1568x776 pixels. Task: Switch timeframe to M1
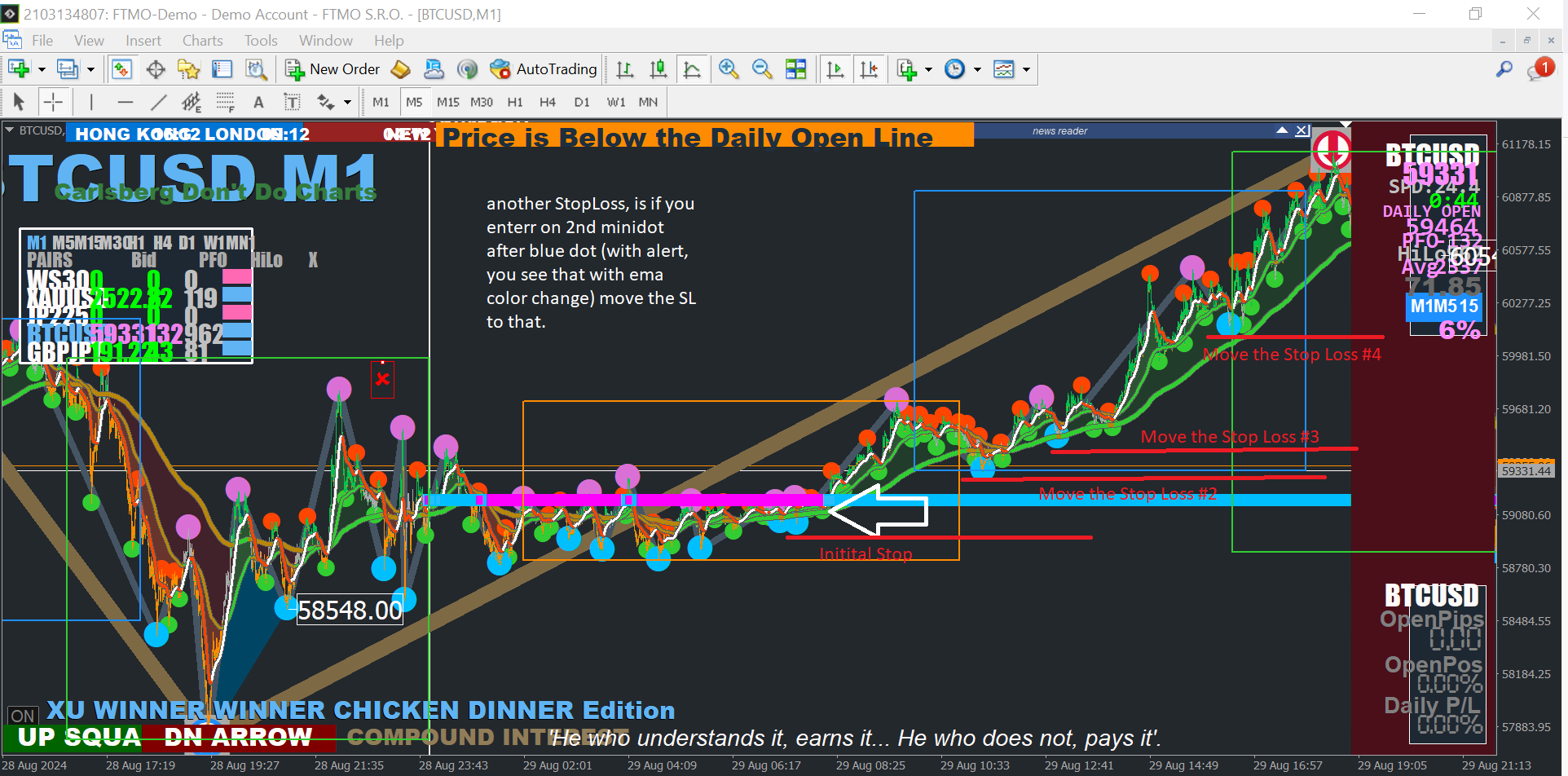381,102
